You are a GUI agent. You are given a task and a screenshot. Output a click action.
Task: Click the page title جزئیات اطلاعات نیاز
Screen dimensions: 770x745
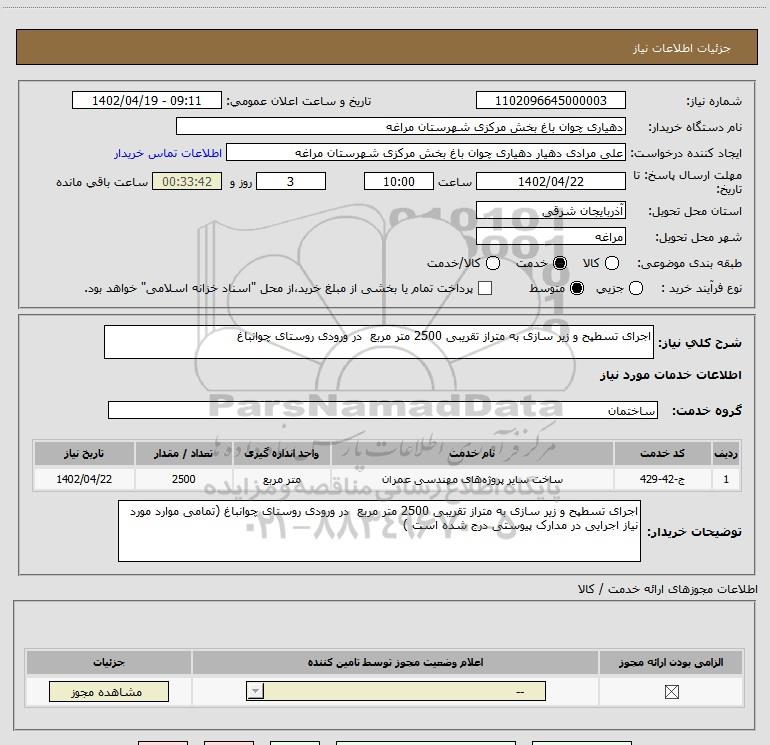682,48
